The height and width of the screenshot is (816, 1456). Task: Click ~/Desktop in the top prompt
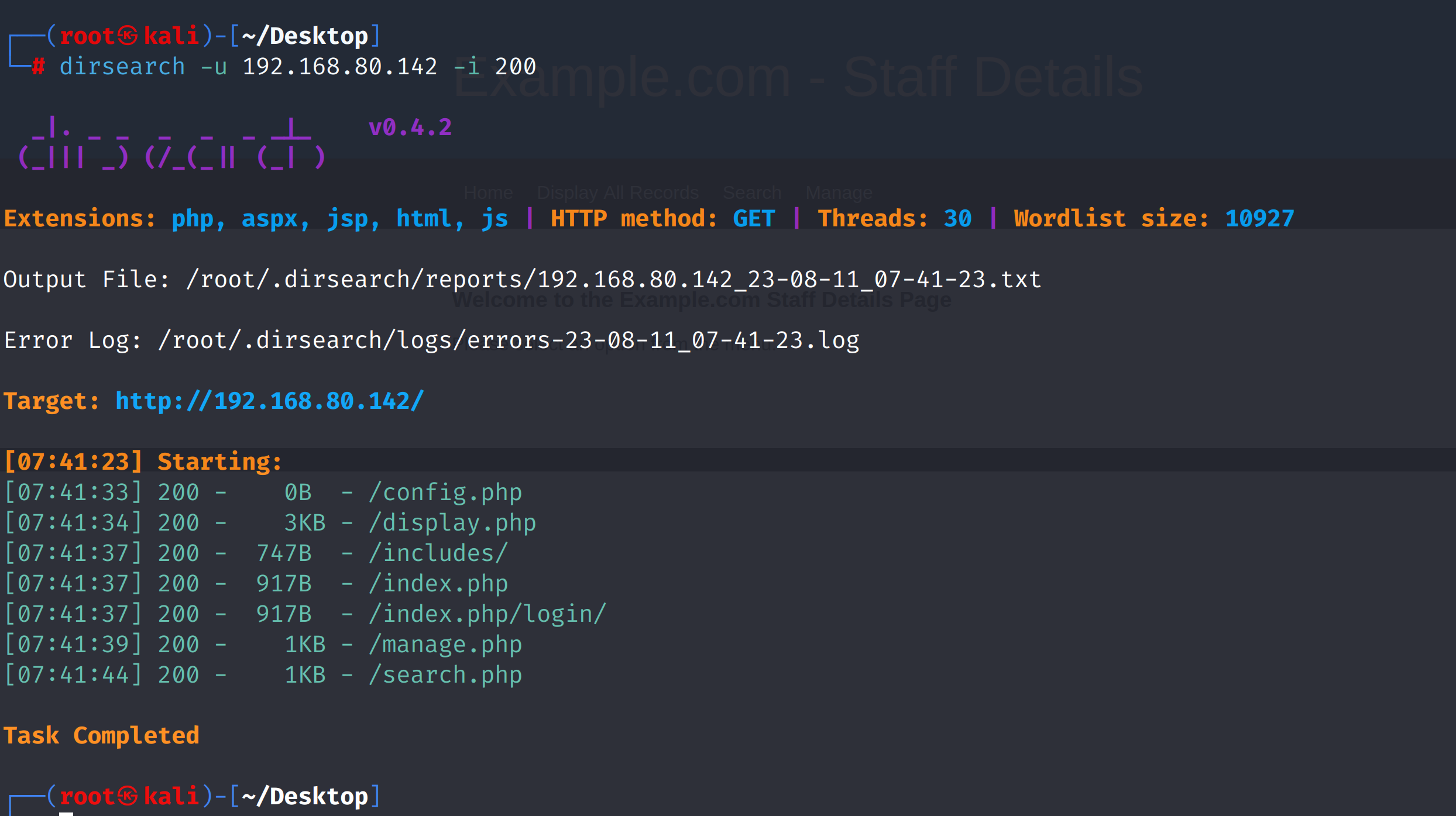coord(305,36)
